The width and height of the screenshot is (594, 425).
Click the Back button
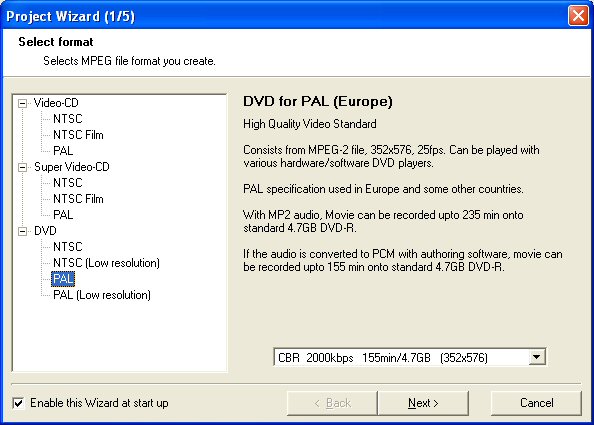click(x=332, y=403)
